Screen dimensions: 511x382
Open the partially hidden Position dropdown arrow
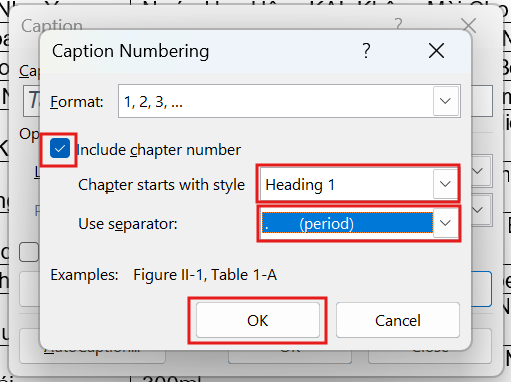[478, 210]
